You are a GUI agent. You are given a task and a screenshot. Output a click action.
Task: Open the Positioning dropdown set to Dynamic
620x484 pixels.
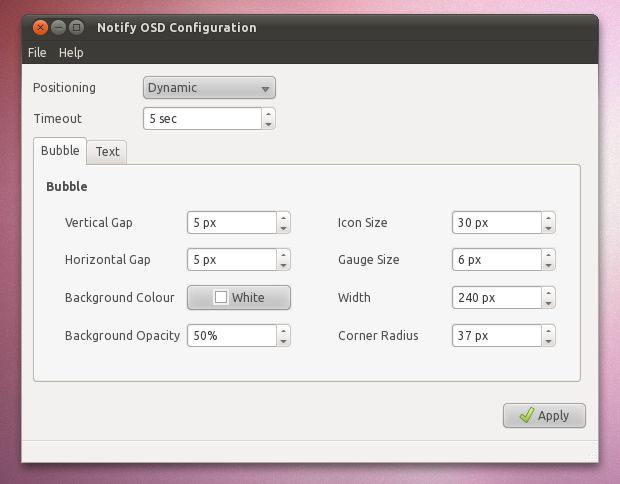pos(209,87)
